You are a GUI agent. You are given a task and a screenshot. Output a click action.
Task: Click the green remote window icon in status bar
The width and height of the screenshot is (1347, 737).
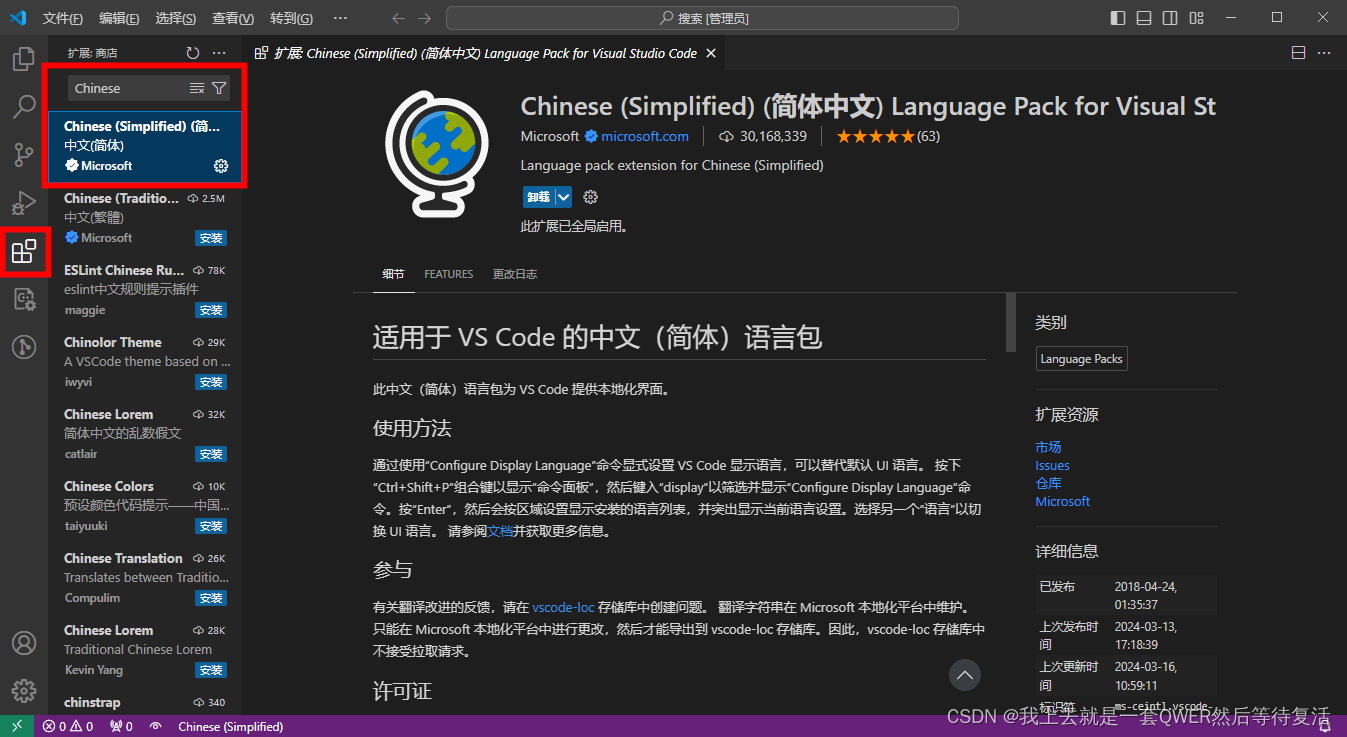coord(17,726)
